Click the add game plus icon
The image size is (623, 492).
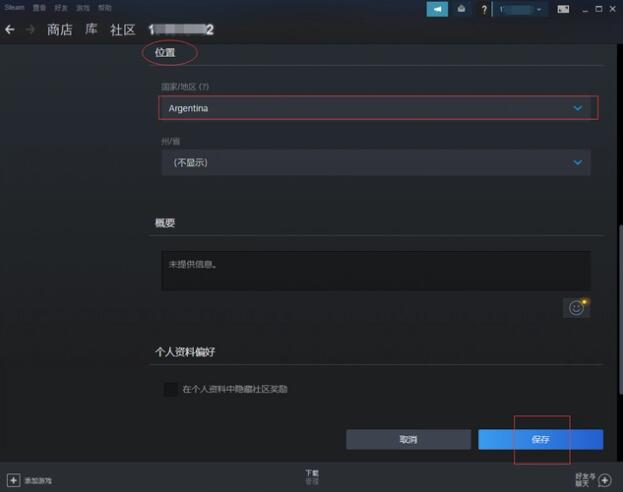pyautogui.click(x=13, y=480)
